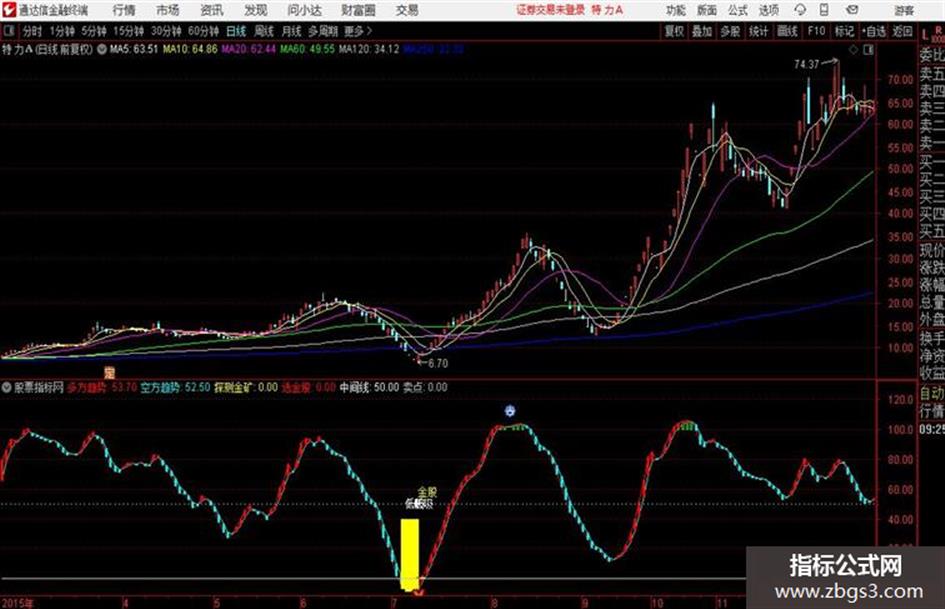This screenshot has height=609, width=945.
Task: Click the yellow signal bar in indicator pane
Action: pyautogui.click(x=410, y=555)
